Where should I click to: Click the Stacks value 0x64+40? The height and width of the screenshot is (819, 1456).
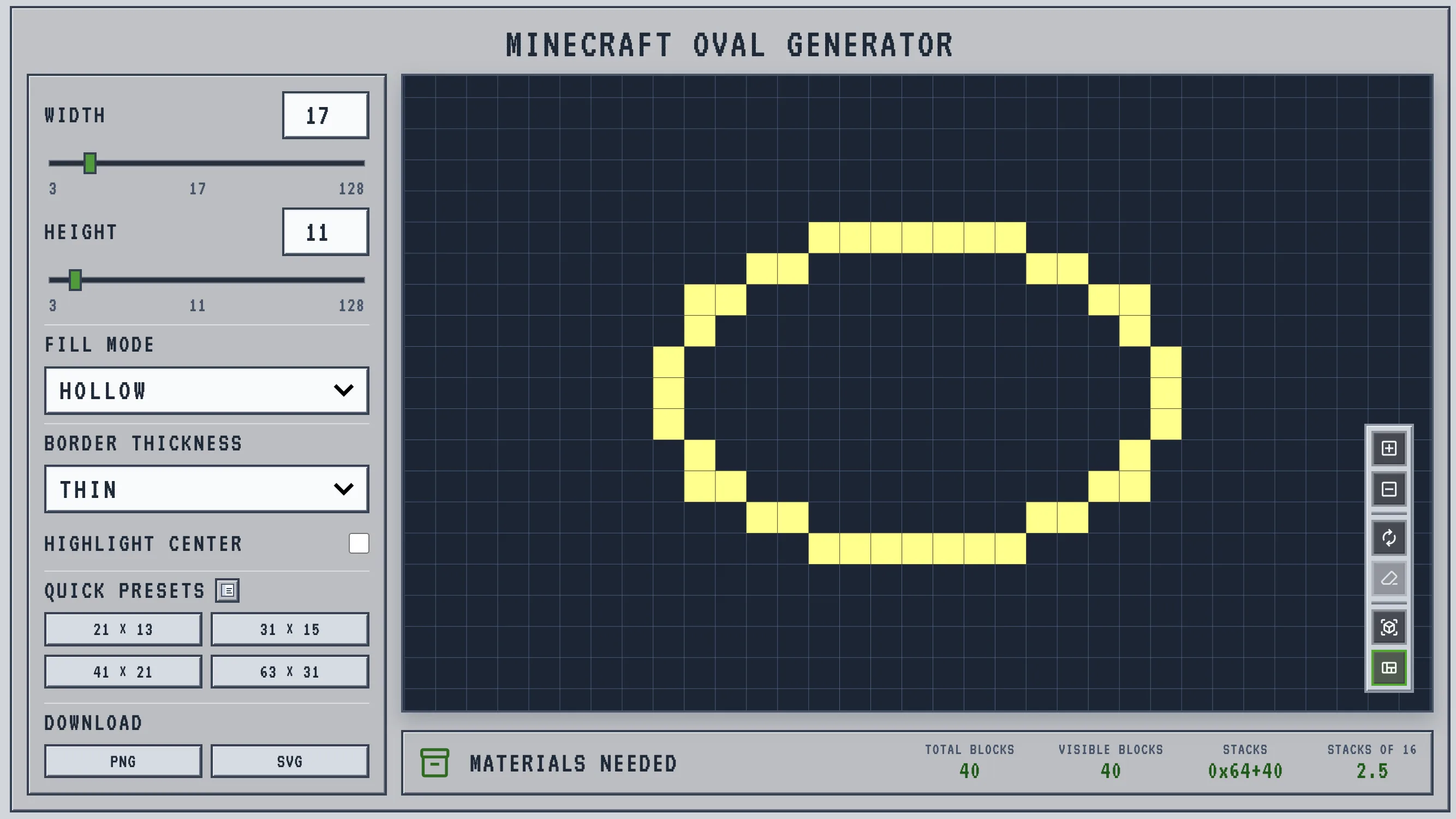tap(1245, 771)
